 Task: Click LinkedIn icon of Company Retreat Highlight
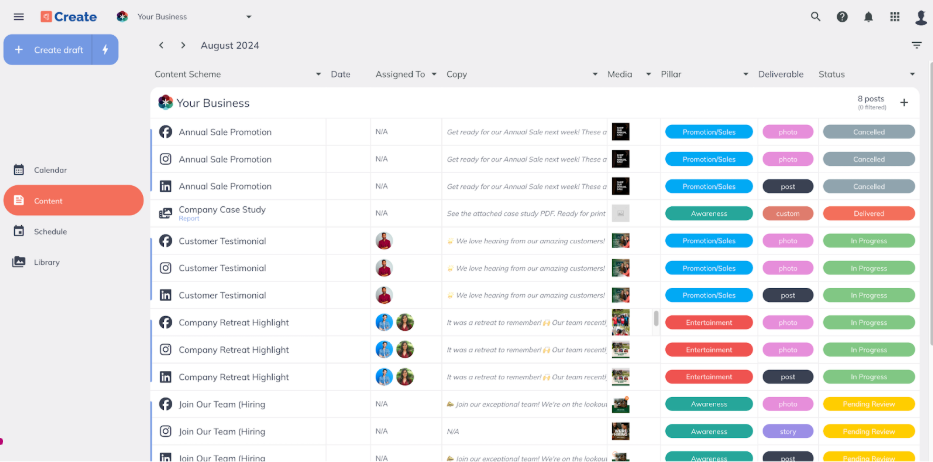166,377
